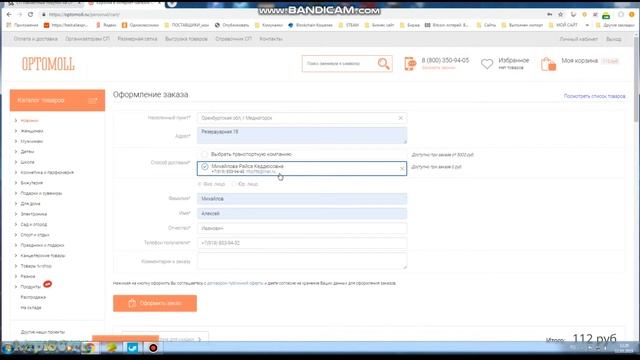Click the browser forward arrow
This screenshot has width=640, height=360.
(20, 14)
